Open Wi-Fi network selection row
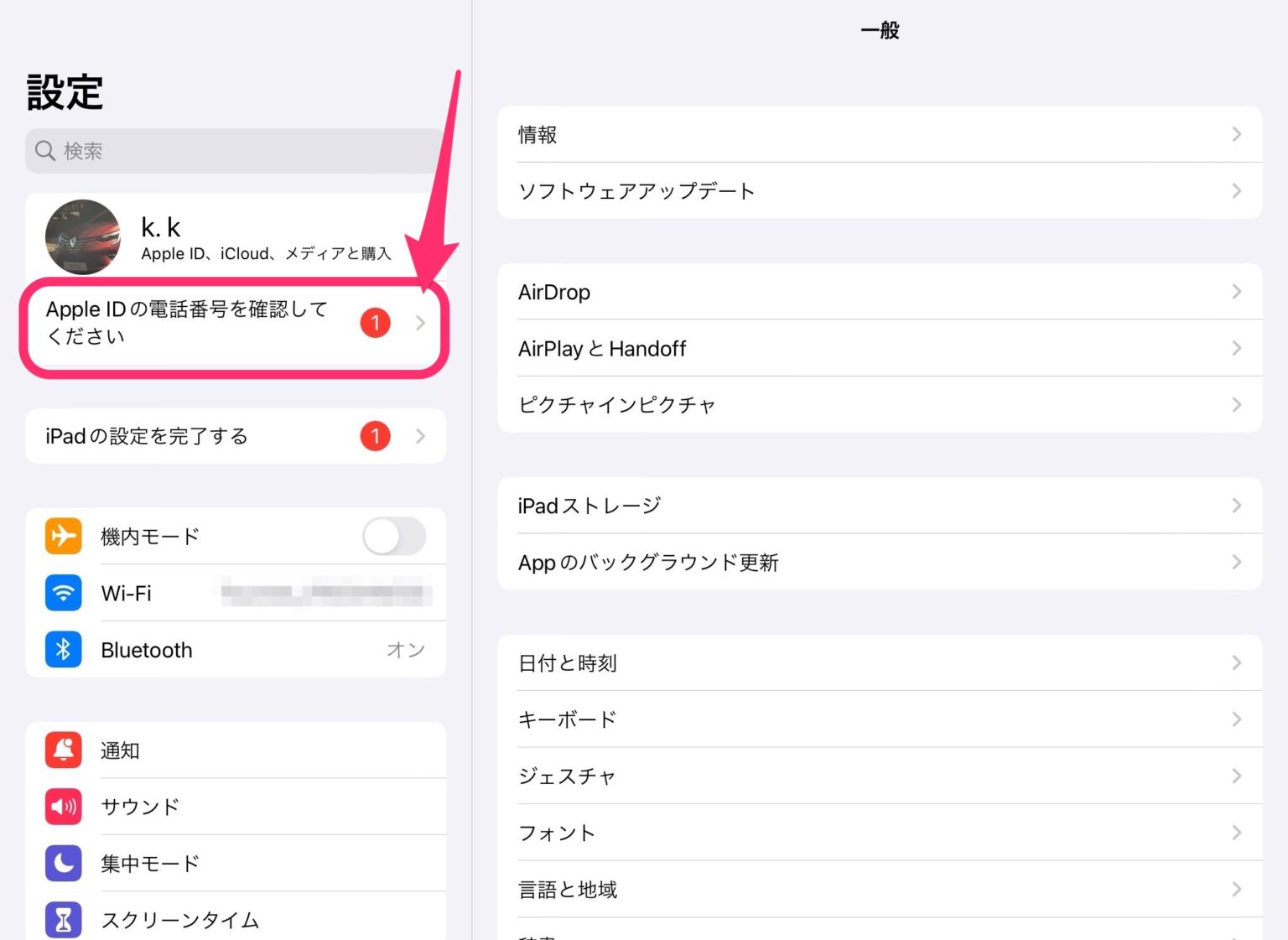Image resolution: width=1288 pixels, height=940 pixels. [252, 593]
